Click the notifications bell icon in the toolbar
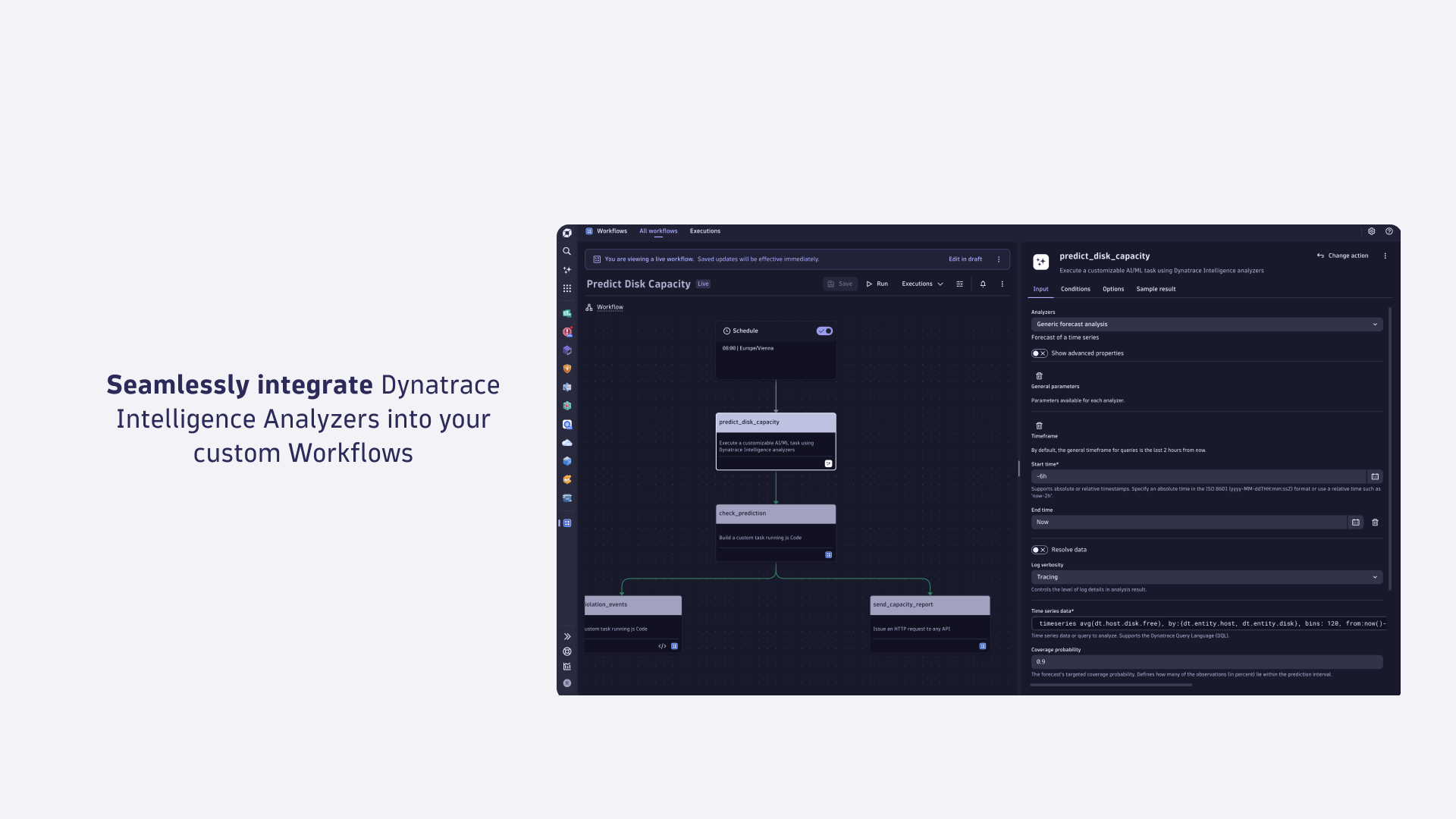Screen dimensions: 1456x819 [x=983, y=284]
